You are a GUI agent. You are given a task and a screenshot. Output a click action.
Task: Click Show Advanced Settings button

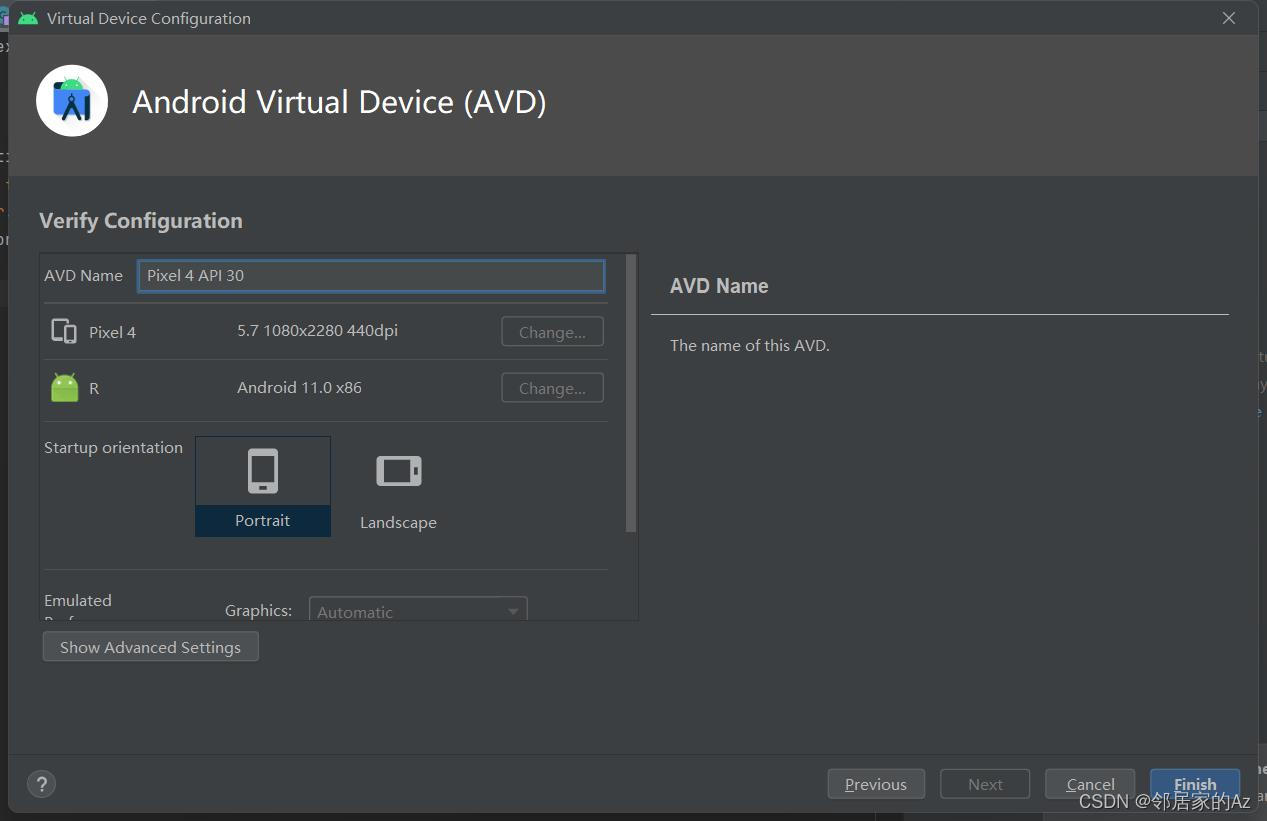[150, 647]
